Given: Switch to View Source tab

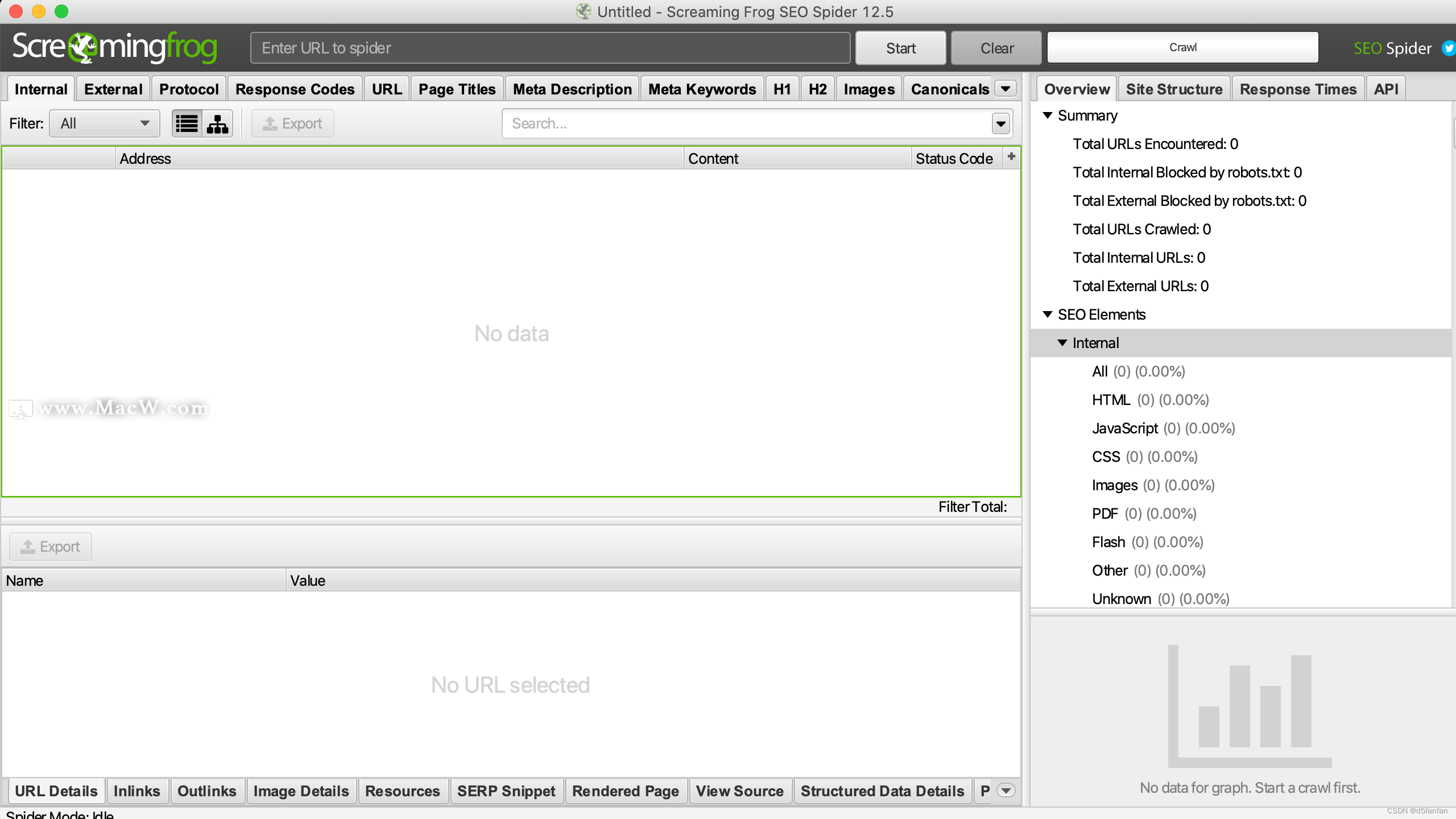Looking at the screenshot, I should (740, 791).
